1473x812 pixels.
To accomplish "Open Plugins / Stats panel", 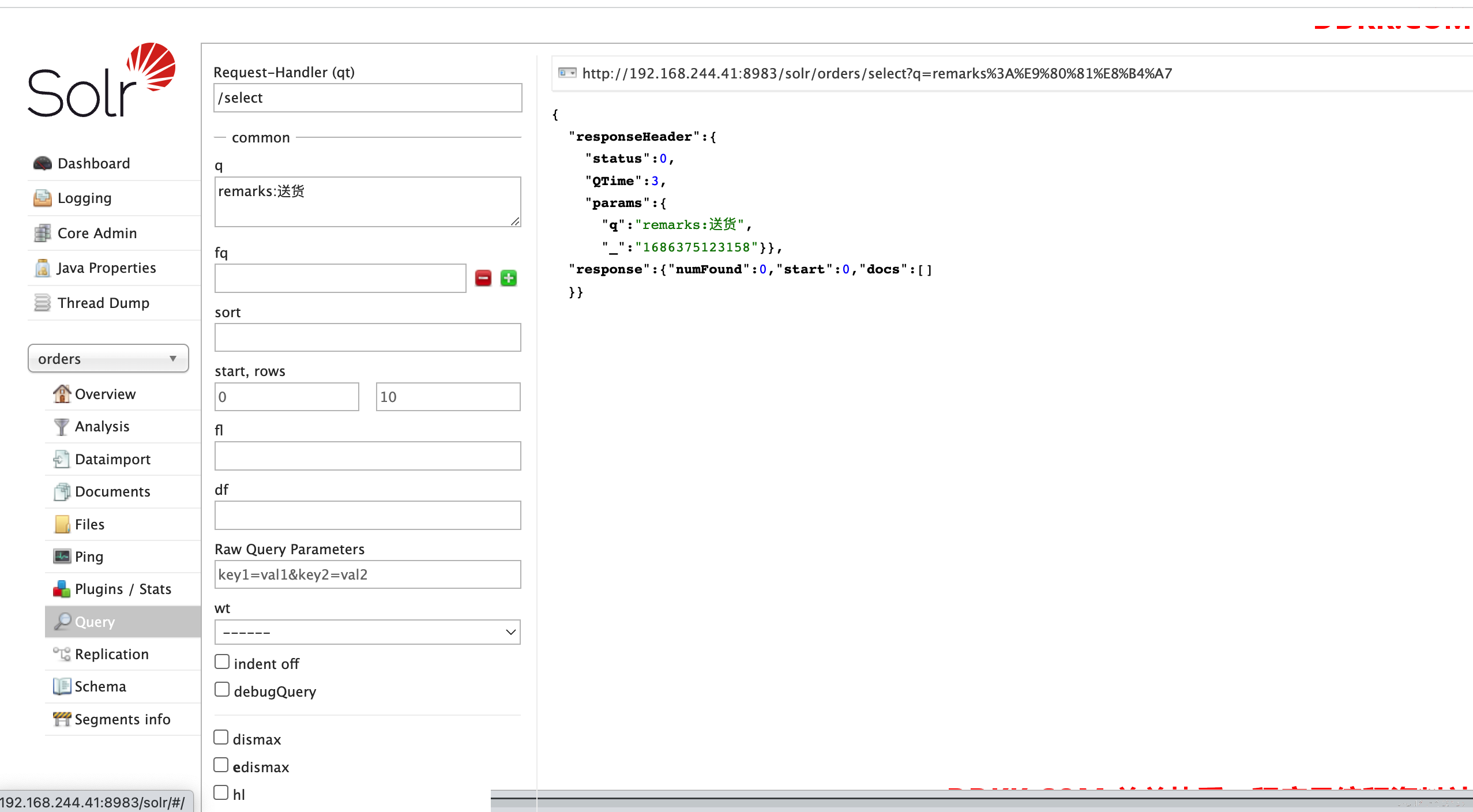I will pos(123,589).
